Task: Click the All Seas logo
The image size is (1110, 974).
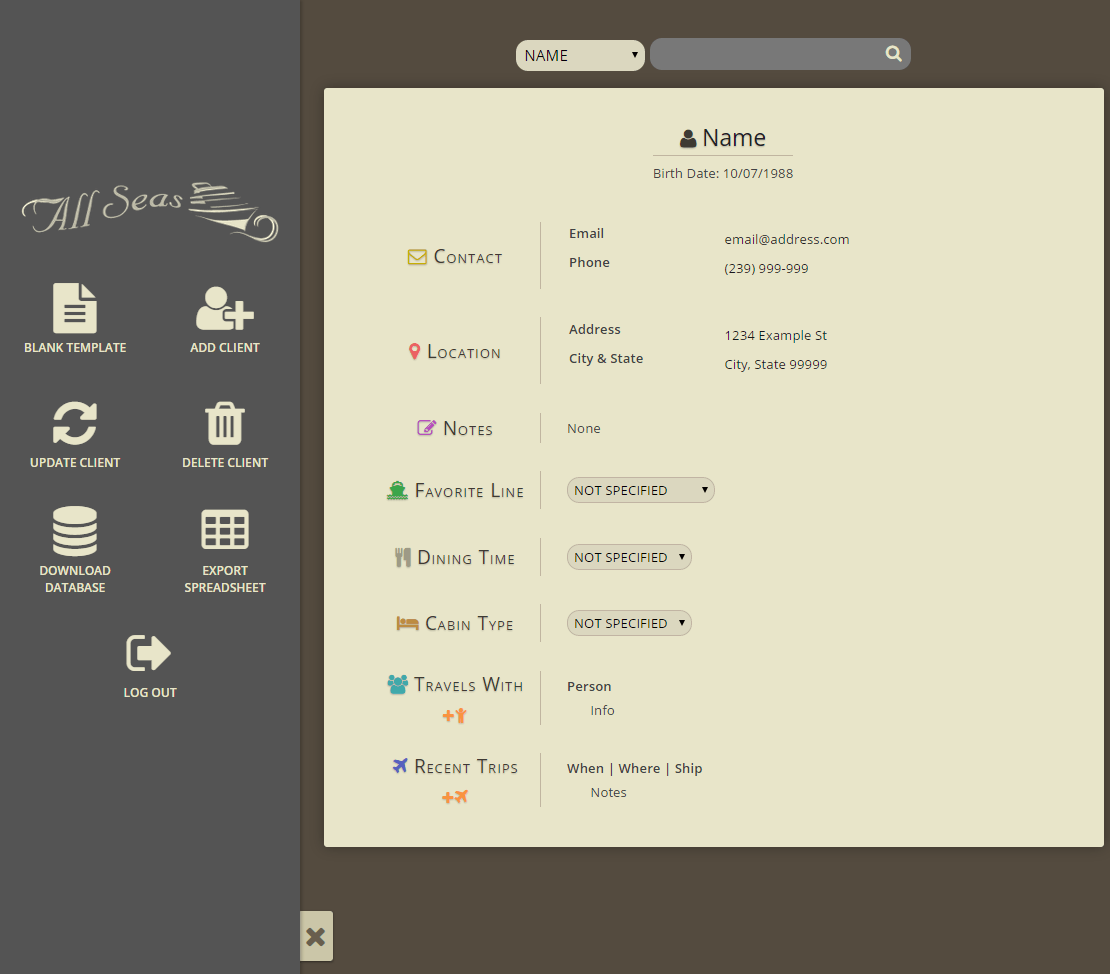Action: click(150, 210)
